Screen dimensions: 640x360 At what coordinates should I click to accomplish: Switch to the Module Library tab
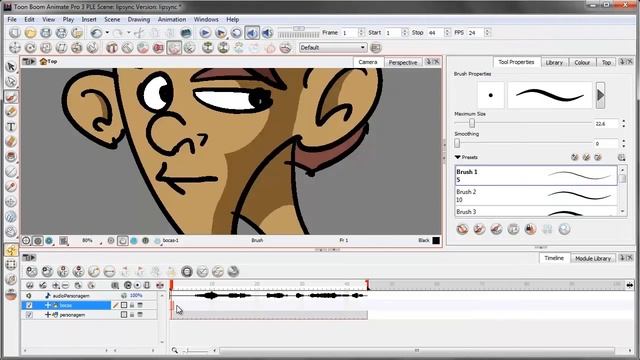[x=593, y=258]
